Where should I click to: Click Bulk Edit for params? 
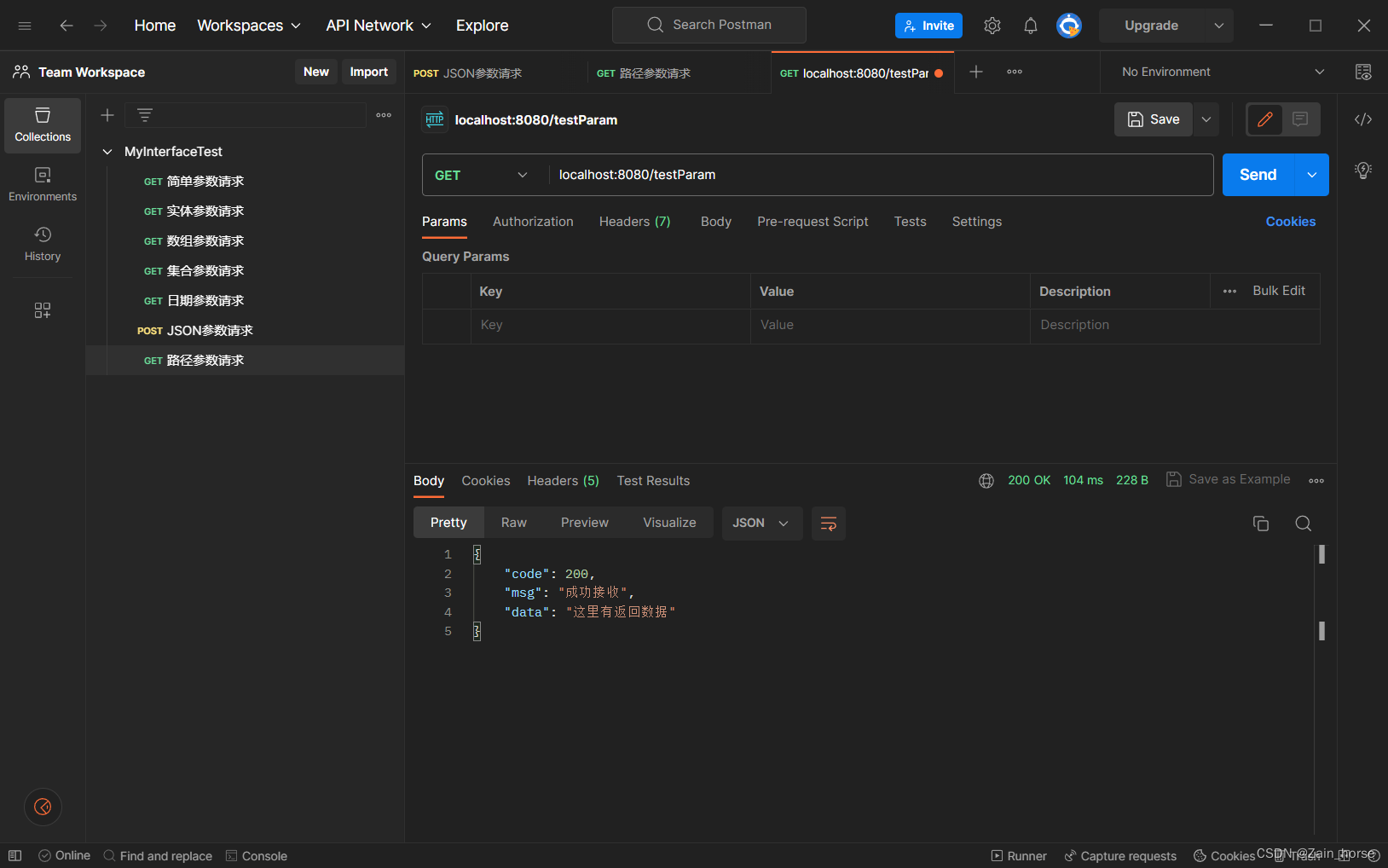(x=1279, y=291)
